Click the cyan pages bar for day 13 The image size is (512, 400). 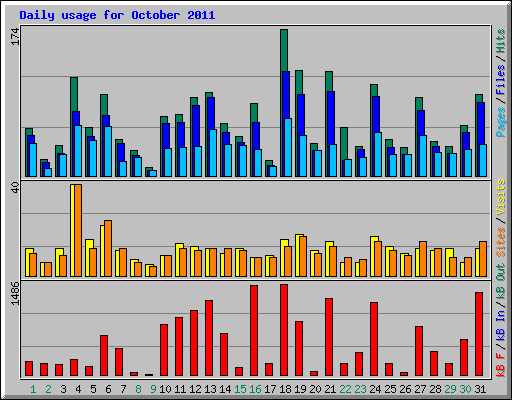tap(213, 153)
